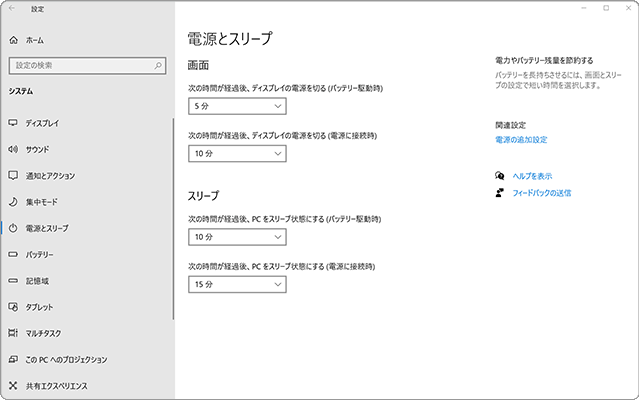The image size is (640, 400).
Task: Open マルチタスク settings page
Action: point(43,333)
